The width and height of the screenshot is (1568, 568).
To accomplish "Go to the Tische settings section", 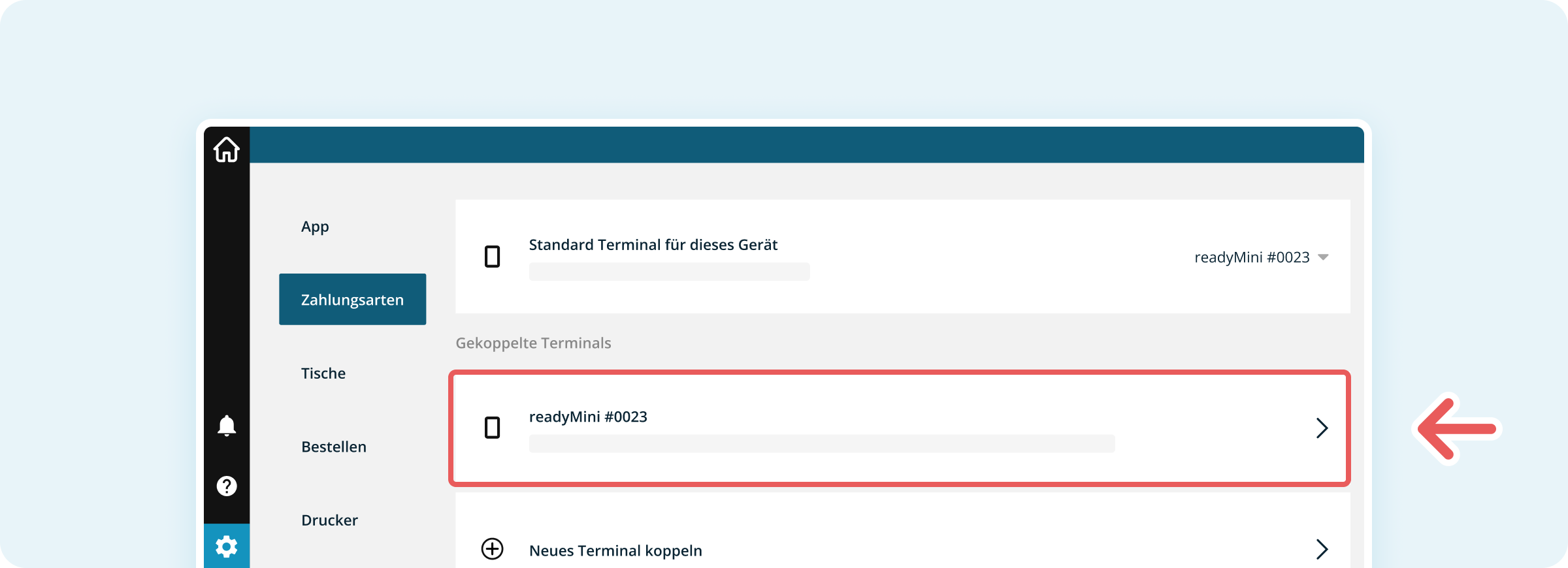I will click(x=323, y=373).
